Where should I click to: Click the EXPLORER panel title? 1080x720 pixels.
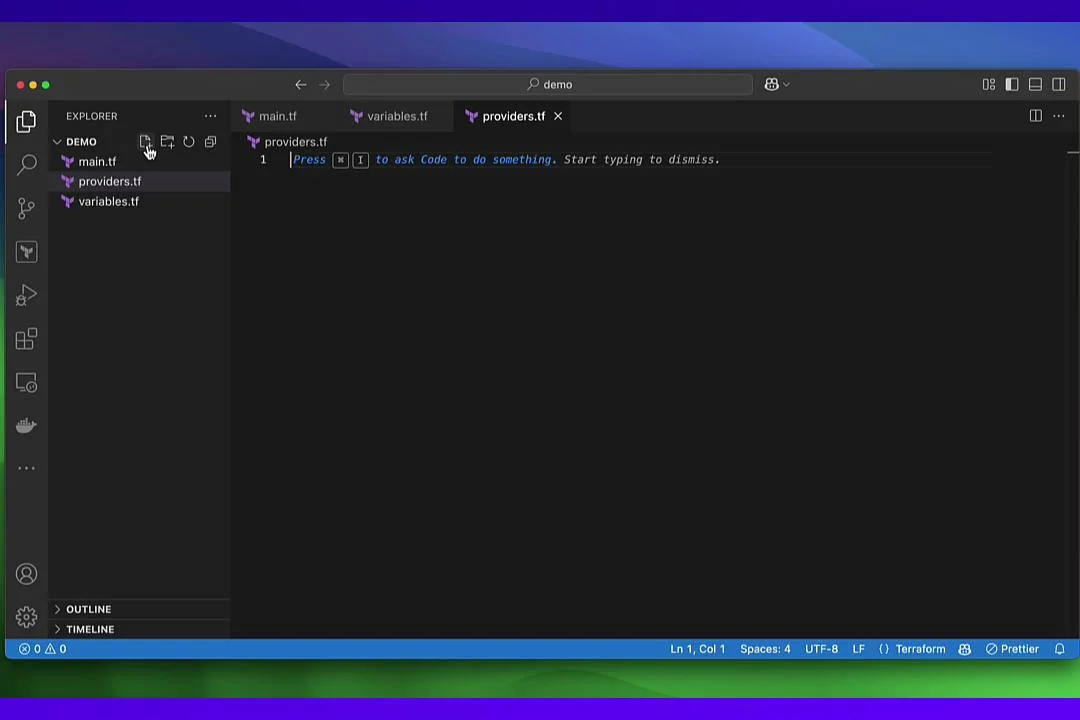[x=92, y=116]
